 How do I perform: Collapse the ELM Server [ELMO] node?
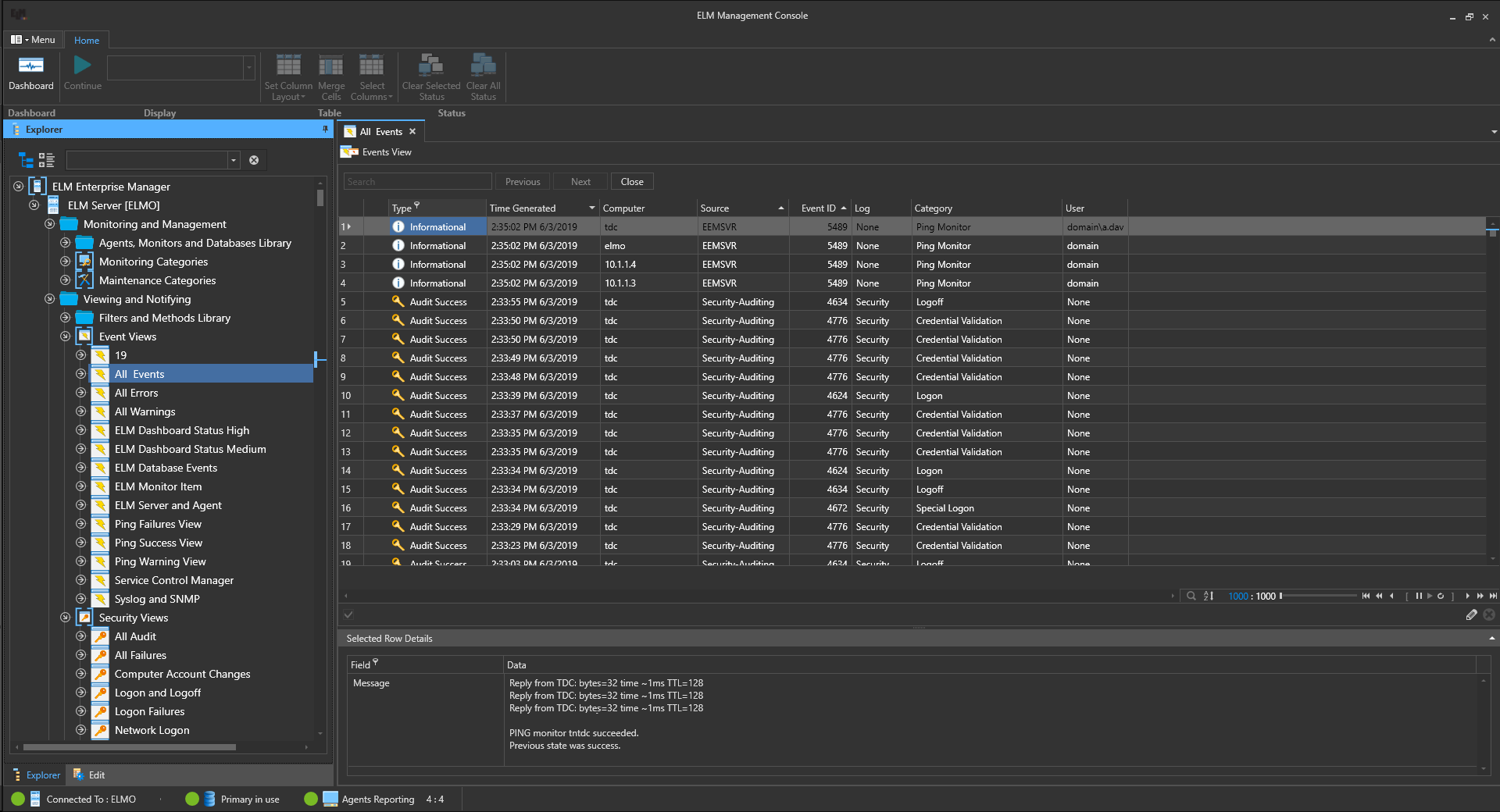coord(34,205)
